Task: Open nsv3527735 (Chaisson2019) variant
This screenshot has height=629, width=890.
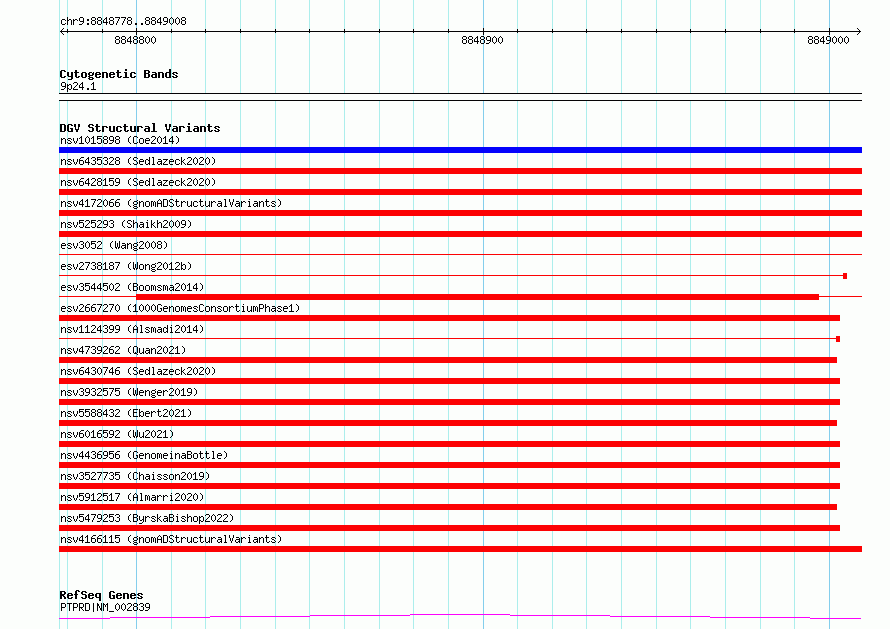Action: tap(135, 476)
